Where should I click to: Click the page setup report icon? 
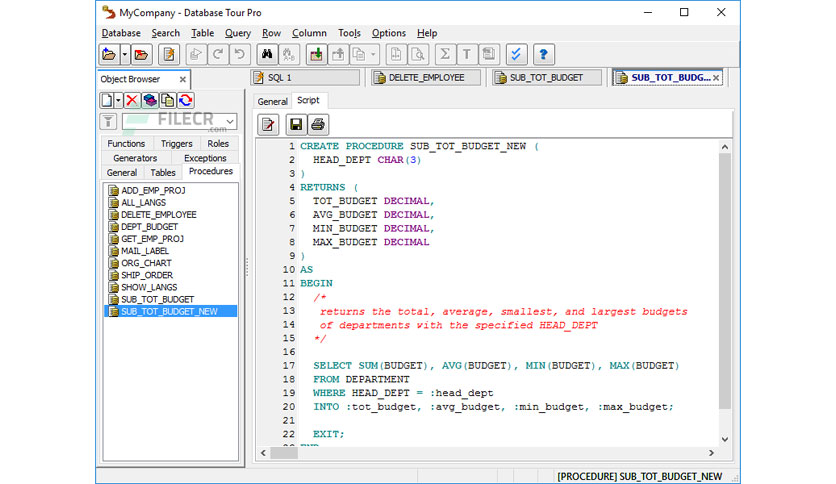click(x=396, y=54)
